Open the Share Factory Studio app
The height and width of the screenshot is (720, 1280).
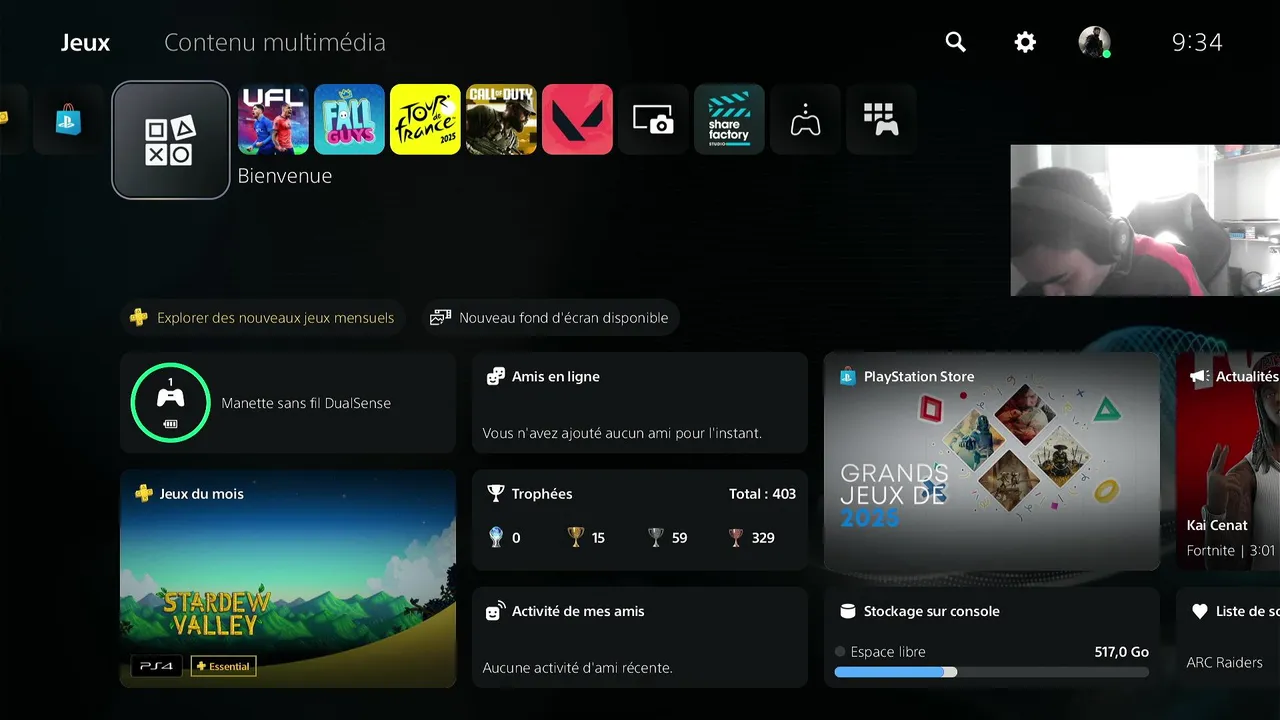pyautogui.click(x=729, y=119)
